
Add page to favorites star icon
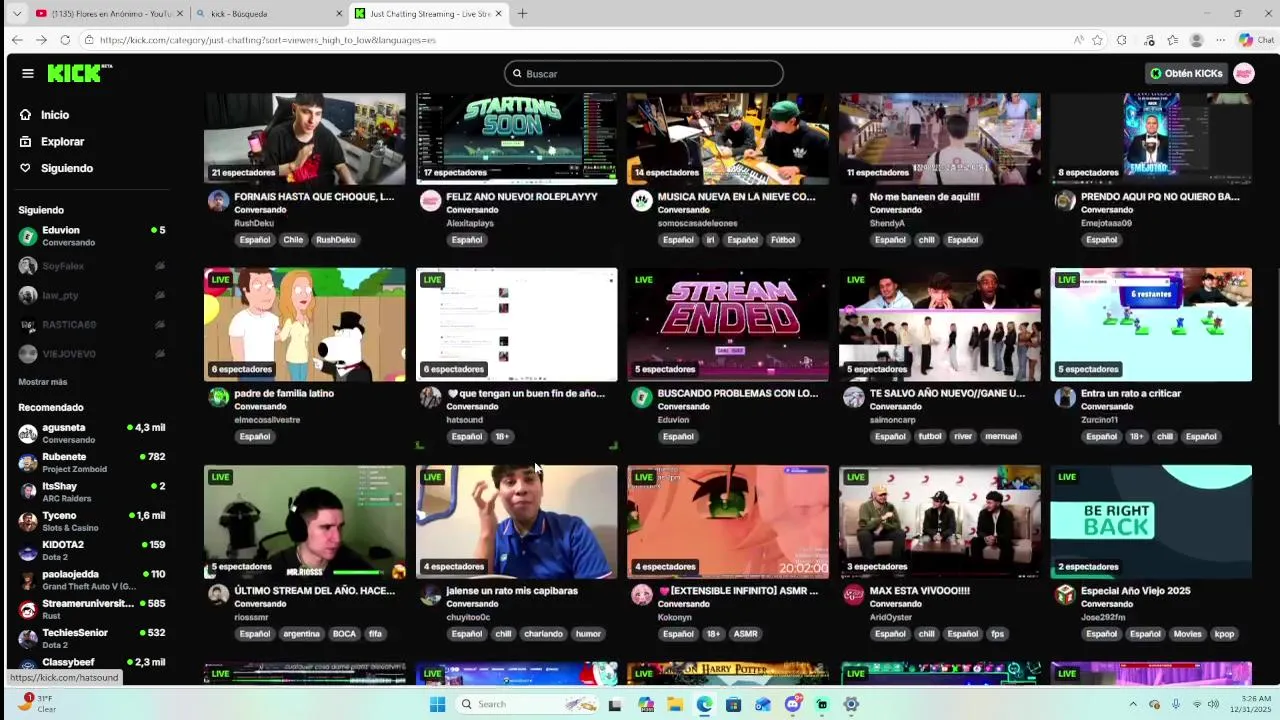(1097, 40)
